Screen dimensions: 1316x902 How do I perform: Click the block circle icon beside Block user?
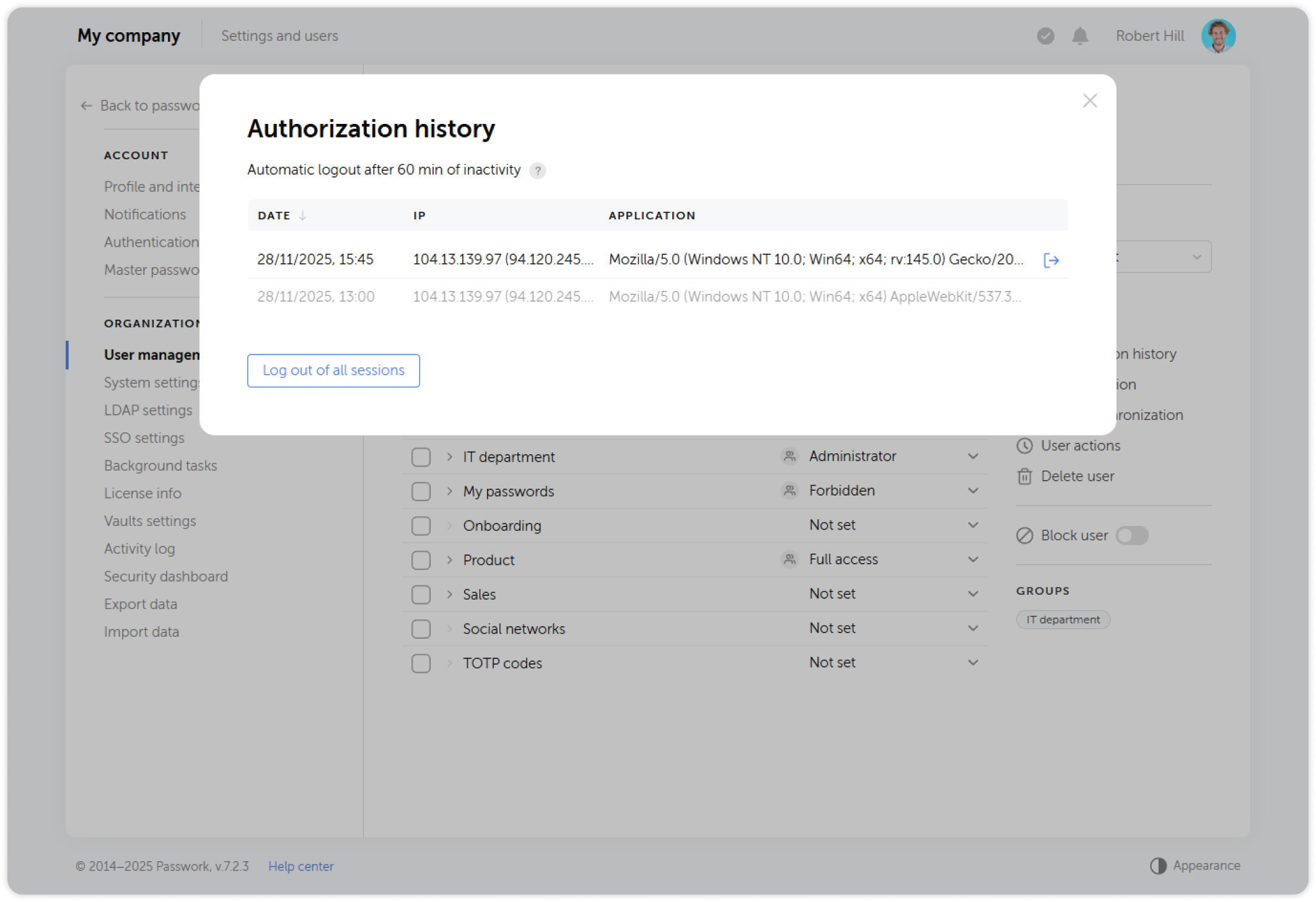(1025, 535)
